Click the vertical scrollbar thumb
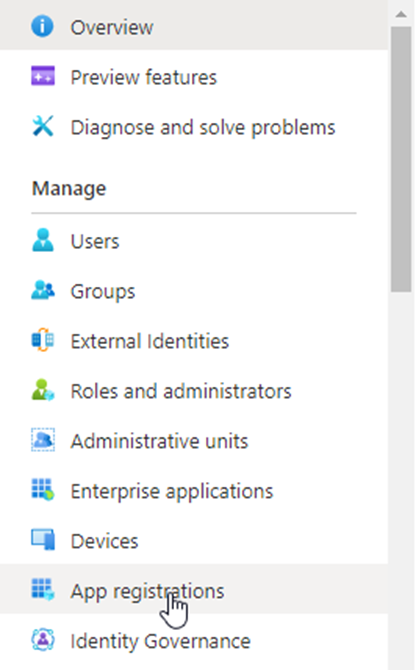 click(x=401, y=159)
